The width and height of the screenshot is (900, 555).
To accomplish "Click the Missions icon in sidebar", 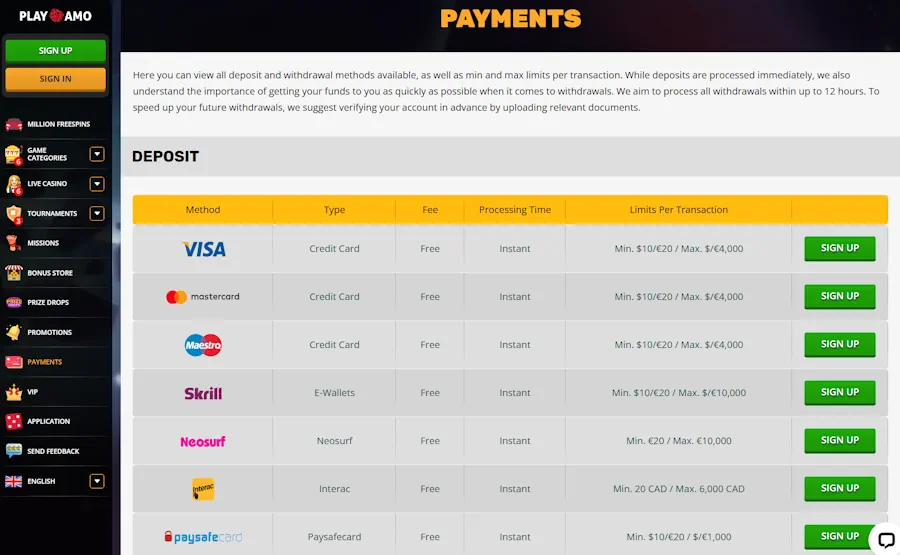I will click(x=14, y=243).
